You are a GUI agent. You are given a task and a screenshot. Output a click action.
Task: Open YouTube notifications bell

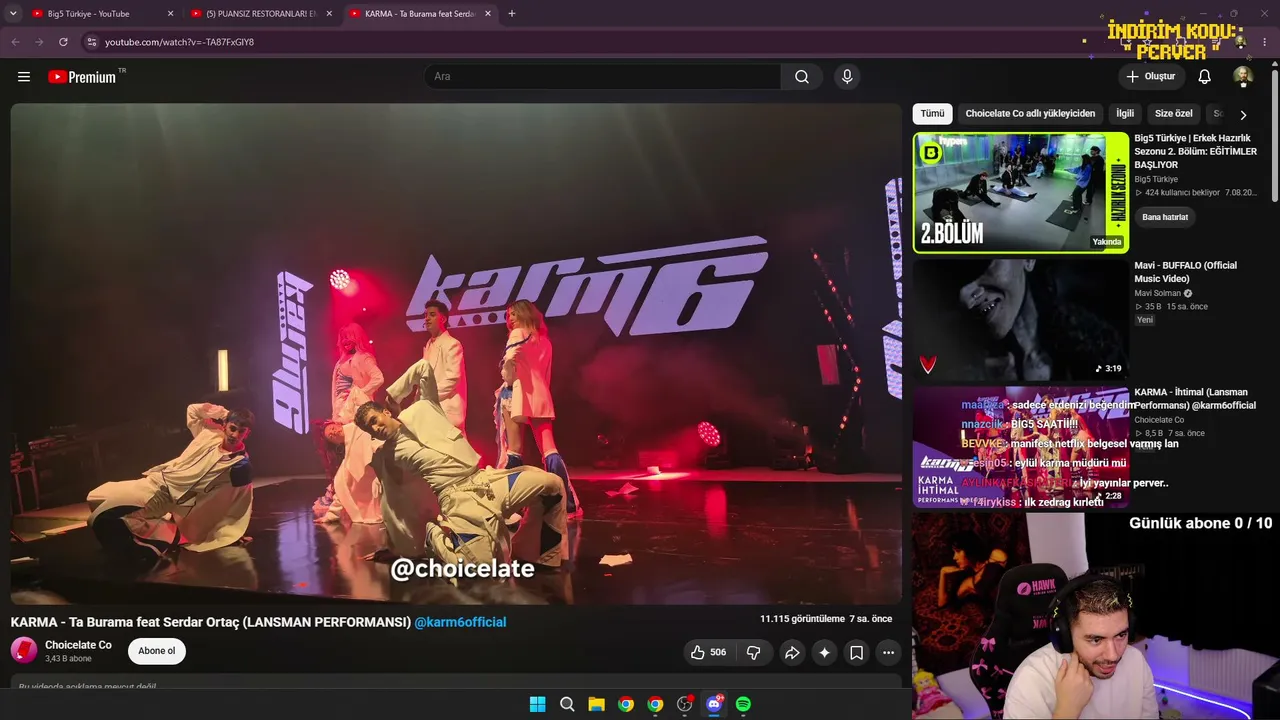(1205, 77)
